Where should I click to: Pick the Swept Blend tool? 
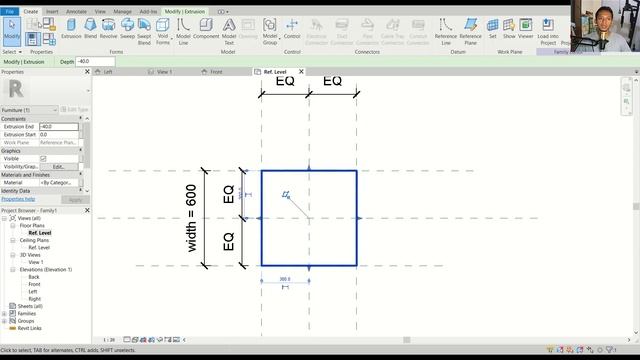pos(144,31)
